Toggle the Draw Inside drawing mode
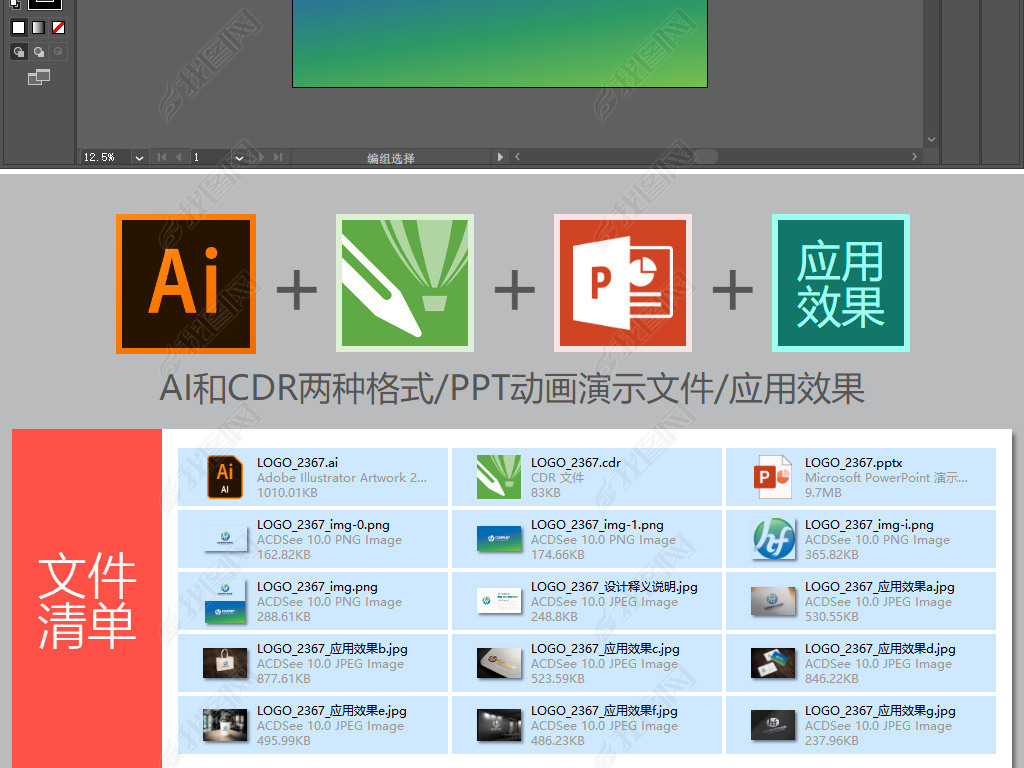Screen dimensions: 1024x768 58,52
